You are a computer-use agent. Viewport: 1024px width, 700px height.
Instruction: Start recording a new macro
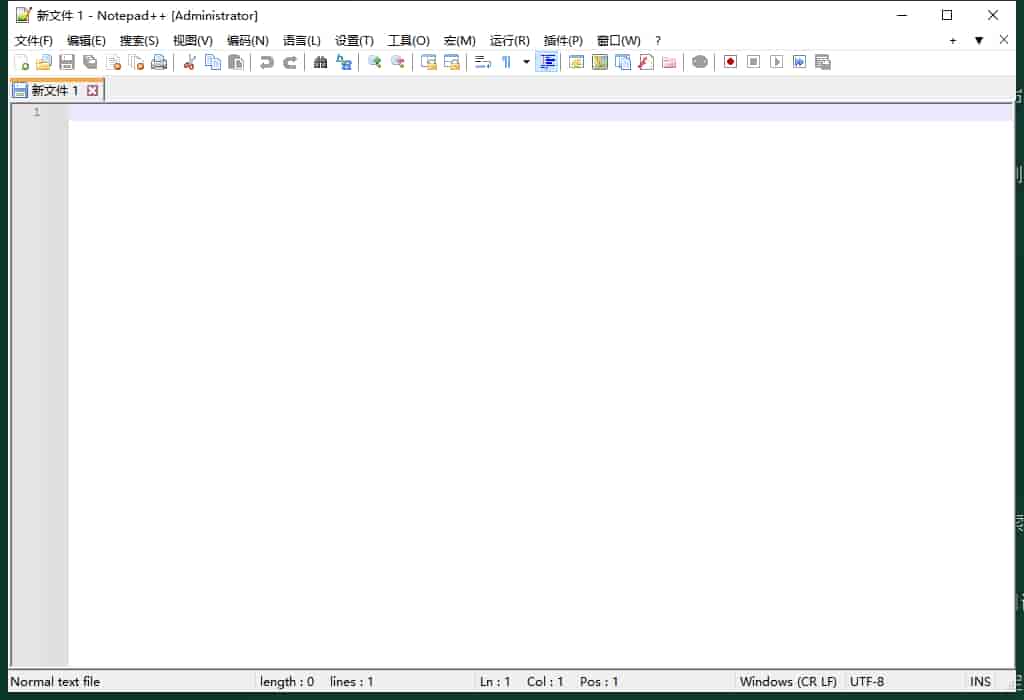click(730, 61)
